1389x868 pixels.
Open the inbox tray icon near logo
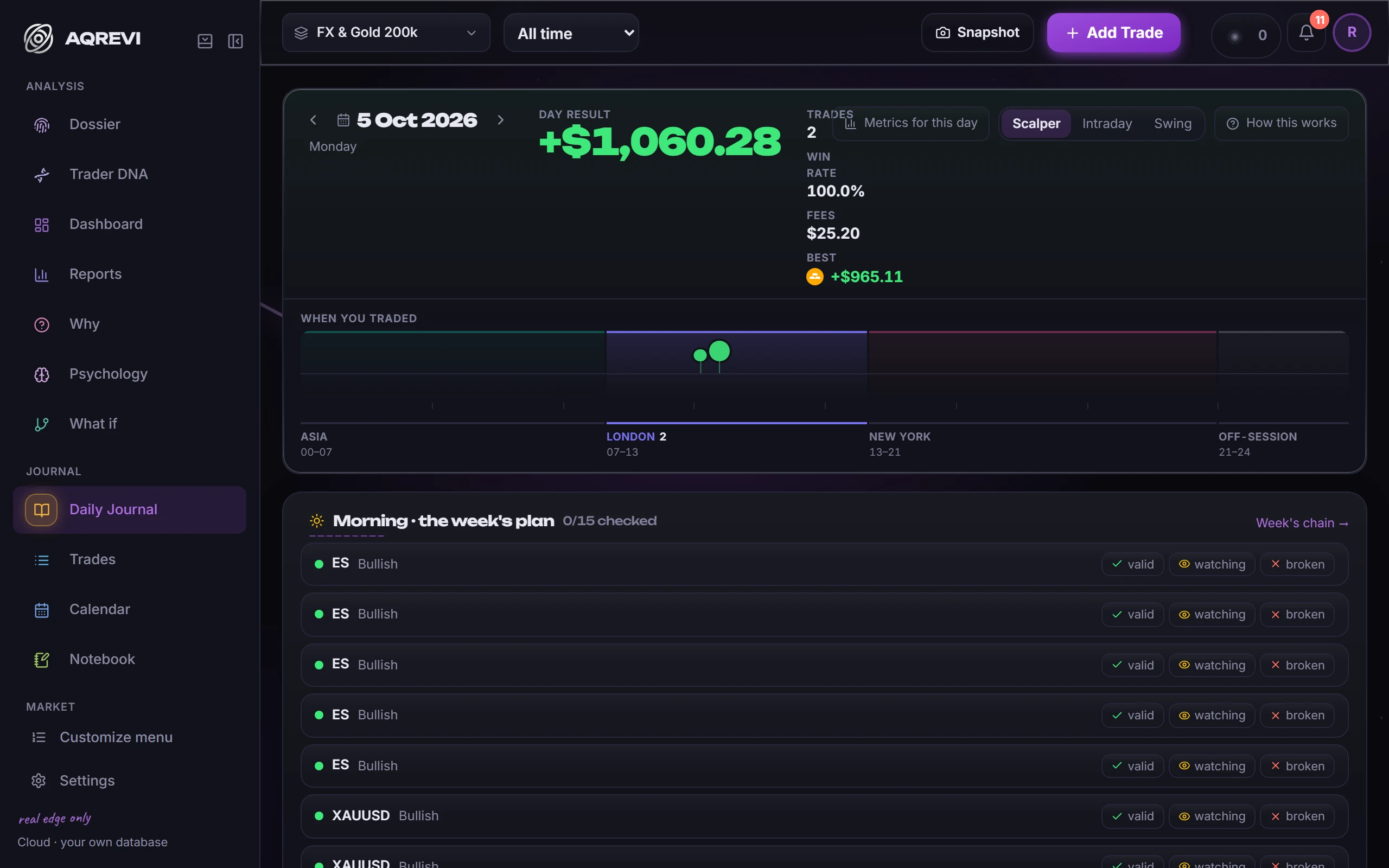[205, 41]
